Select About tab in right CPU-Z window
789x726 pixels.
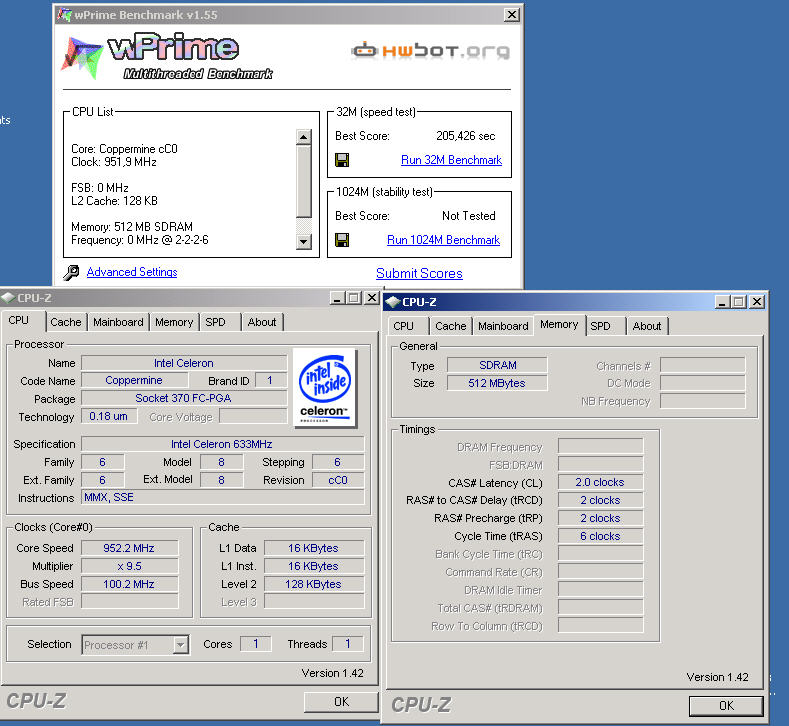[x=647, y=326]
